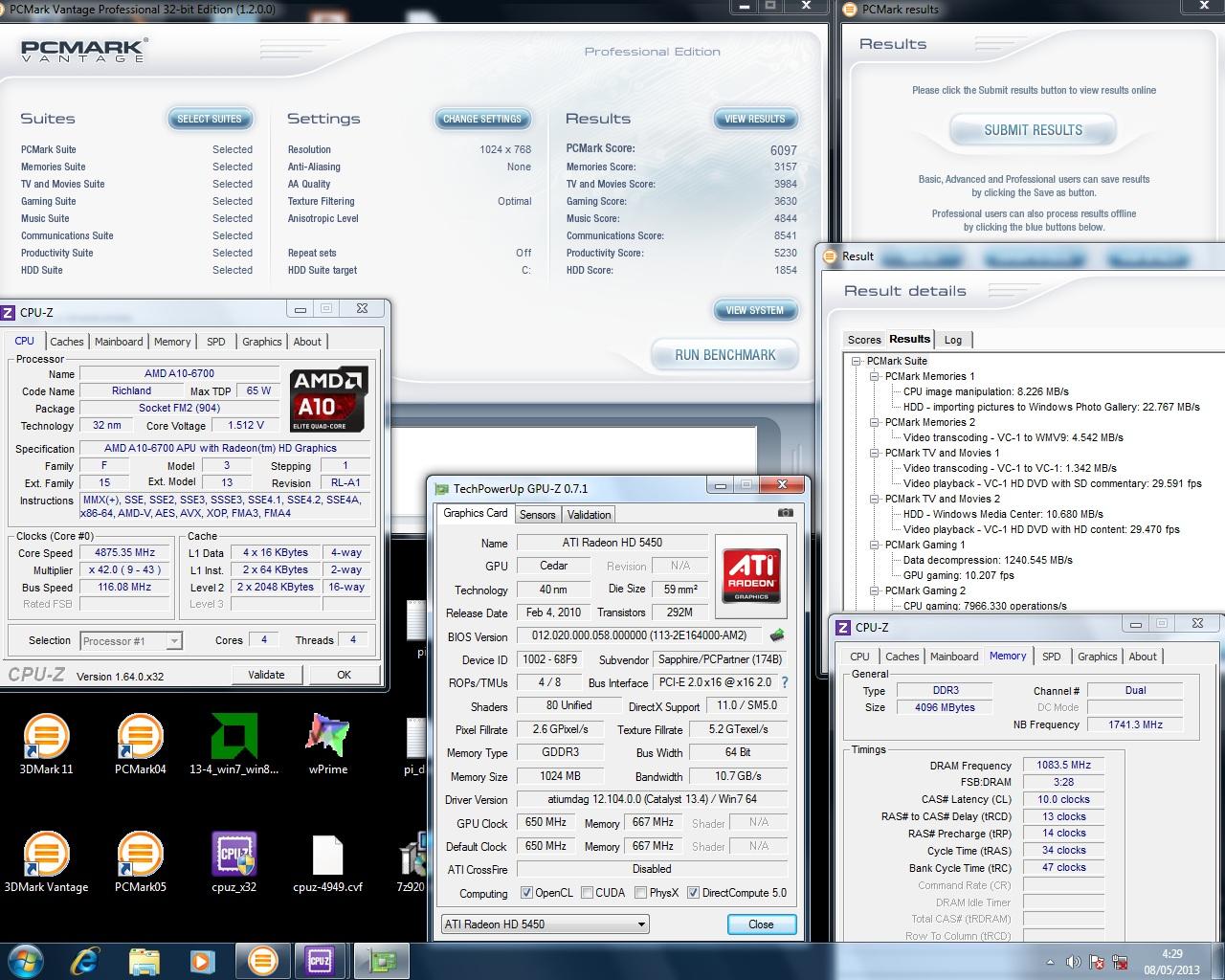This screenshot has width=1225, height=980.
Task: Toggle the PhysX checkbox in GPU-Z
Action: click(639, 893)
